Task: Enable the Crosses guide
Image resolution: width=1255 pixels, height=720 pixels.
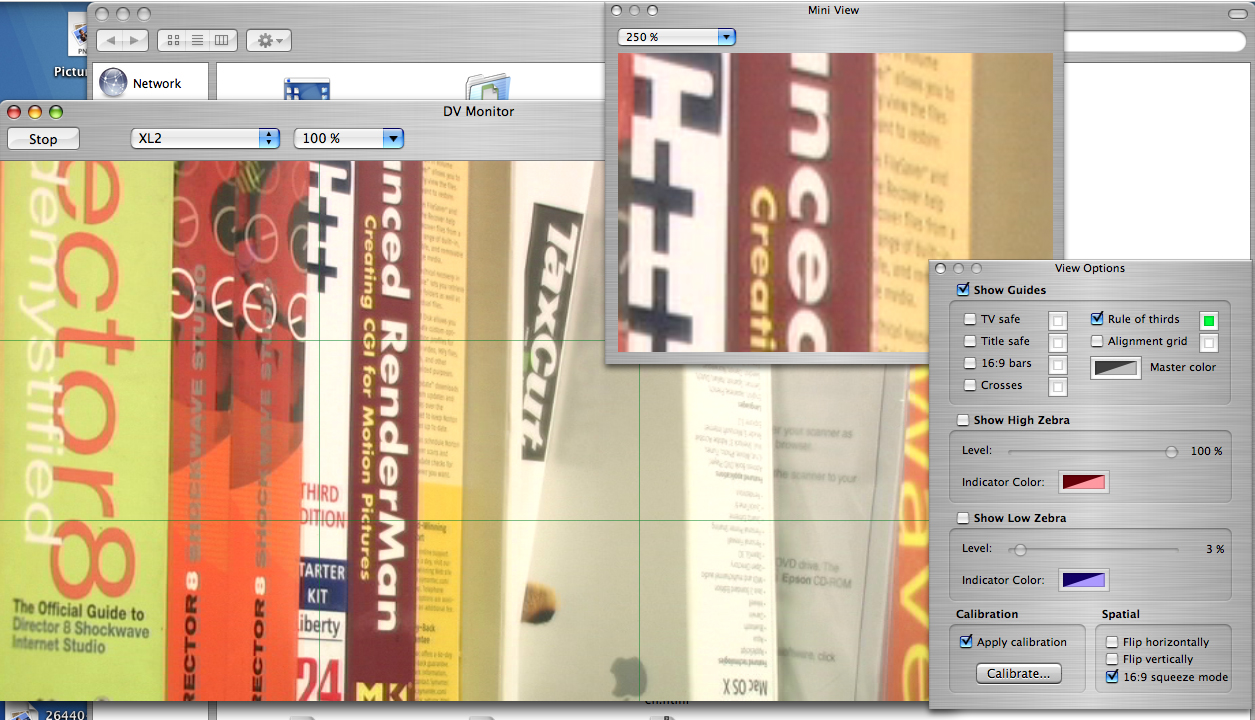Action: [x=970, y=386]
